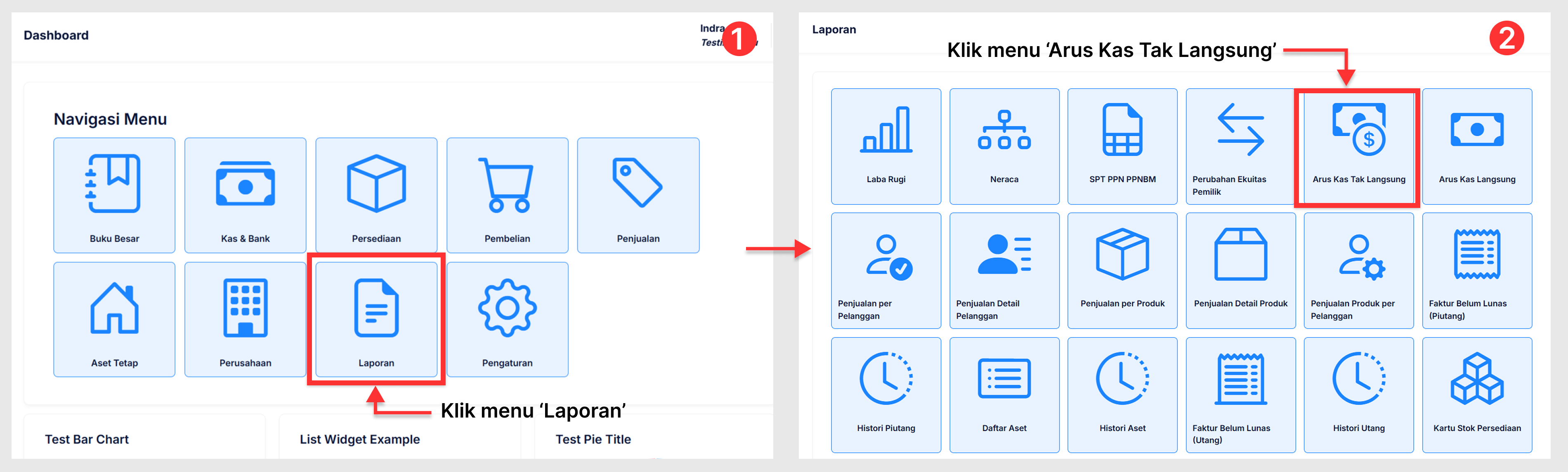Click Perubahan Ekuitas Pemilik arrows icon
The image size is (1568, 472).
point(1240,131)
